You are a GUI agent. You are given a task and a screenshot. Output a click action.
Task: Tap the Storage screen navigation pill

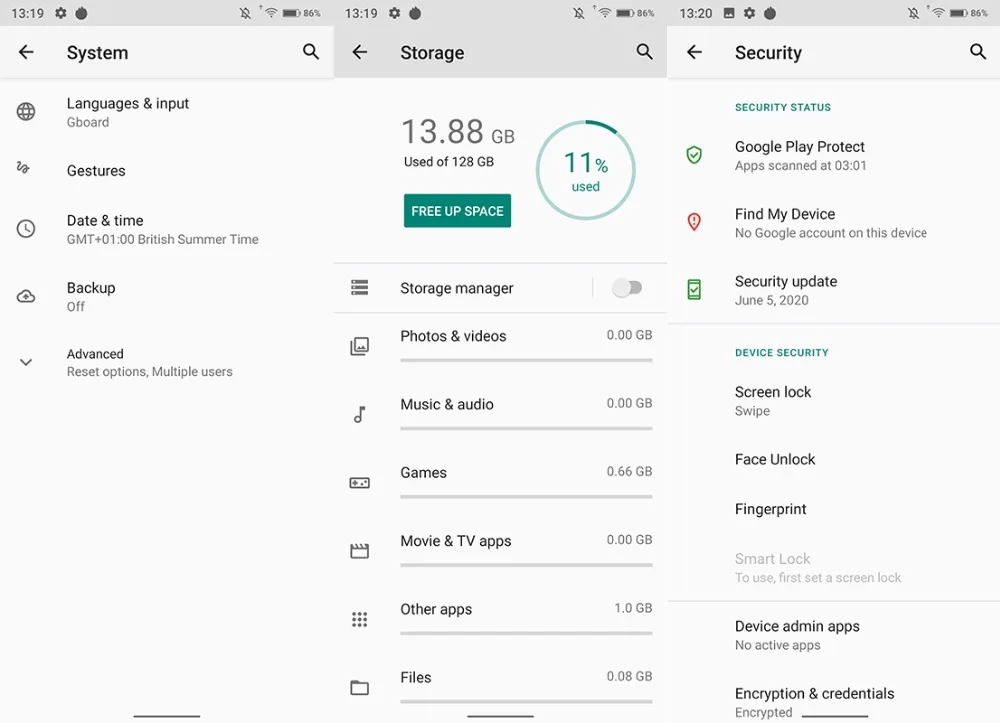(x=500, y=716)
